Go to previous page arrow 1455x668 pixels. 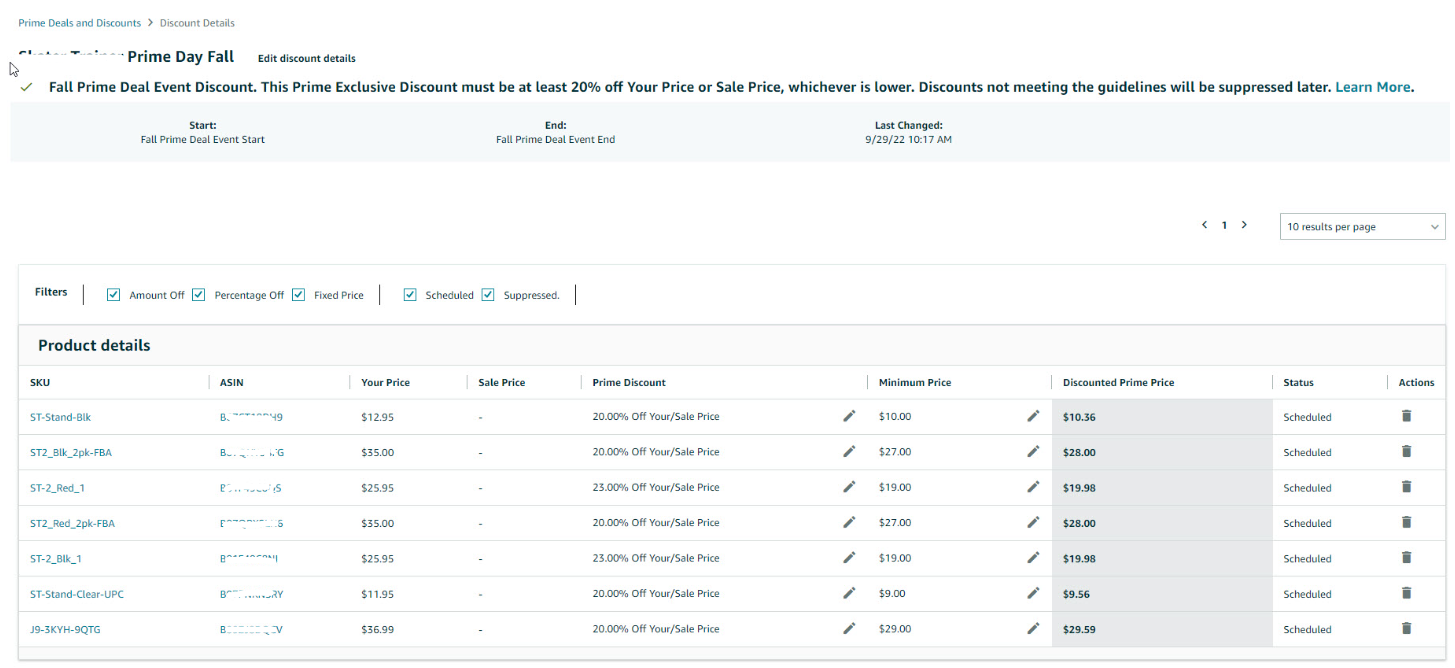pyautogui.click(x=1204, y=225)
